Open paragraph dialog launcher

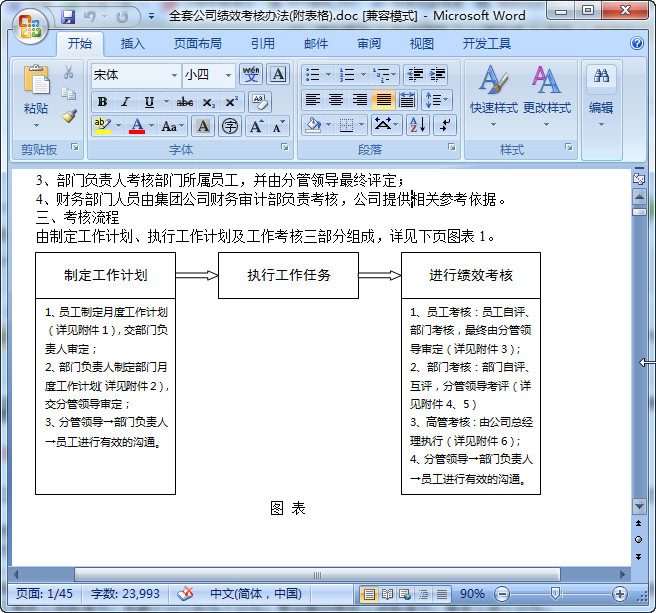[x=452, y=147]
